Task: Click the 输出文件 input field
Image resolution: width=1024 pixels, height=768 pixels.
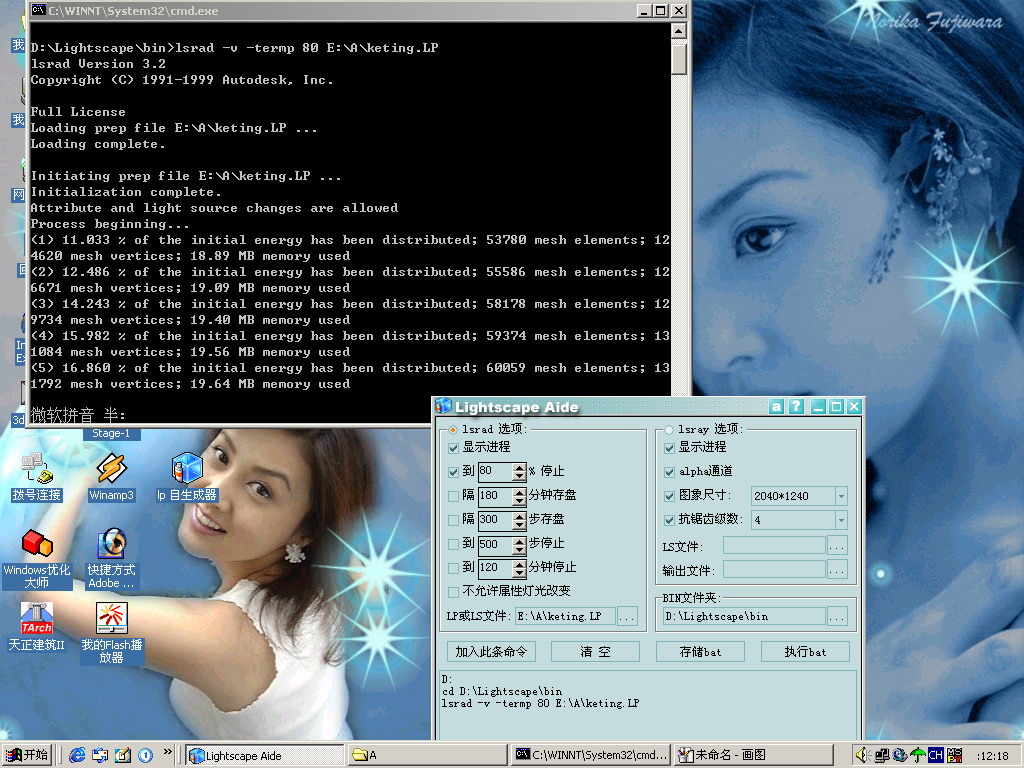Action: [774, 569]
